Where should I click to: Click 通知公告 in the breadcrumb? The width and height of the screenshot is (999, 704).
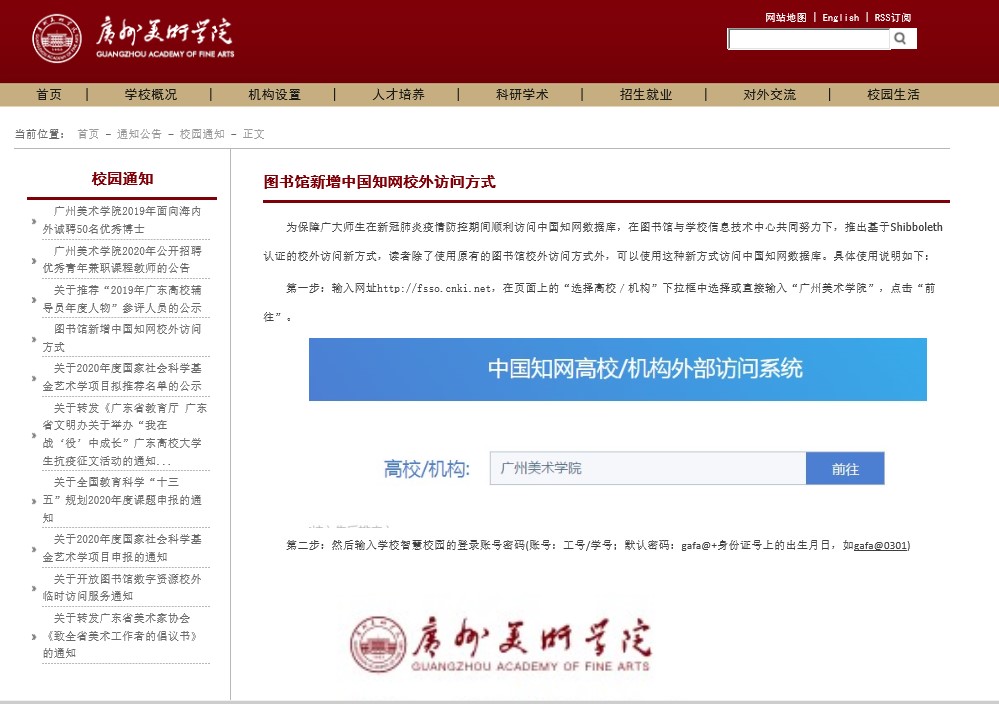[x=139, y=134]
